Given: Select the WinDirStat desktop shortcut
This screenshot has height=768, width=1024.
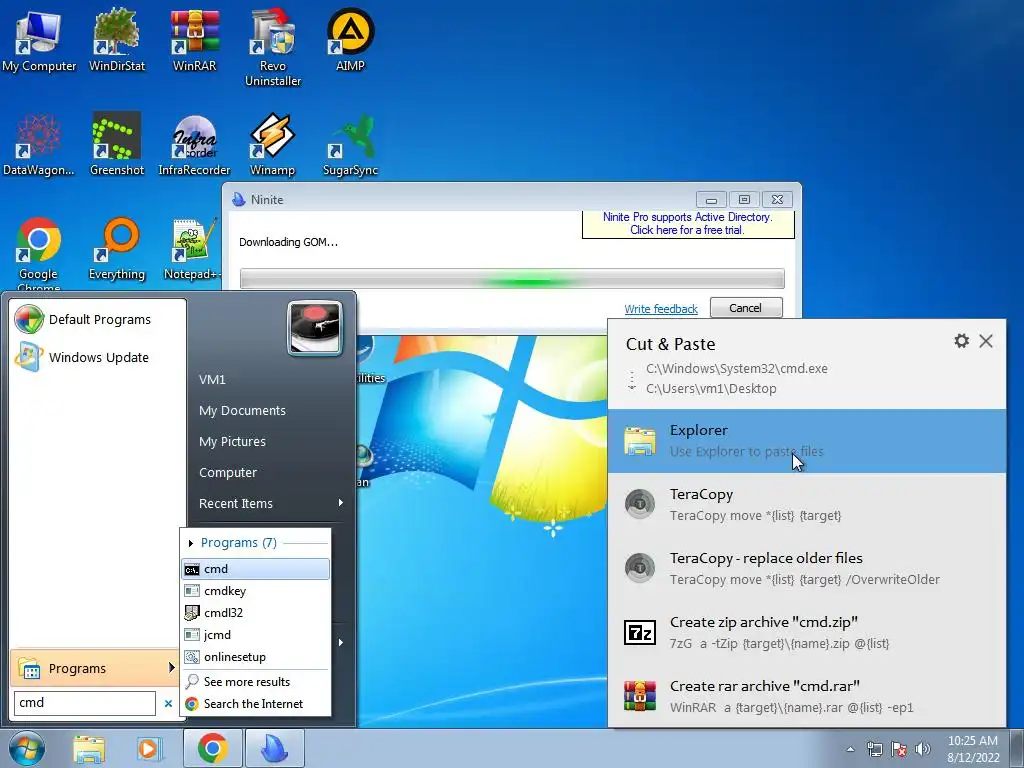Looking at the screenshot, I should 117,40.
